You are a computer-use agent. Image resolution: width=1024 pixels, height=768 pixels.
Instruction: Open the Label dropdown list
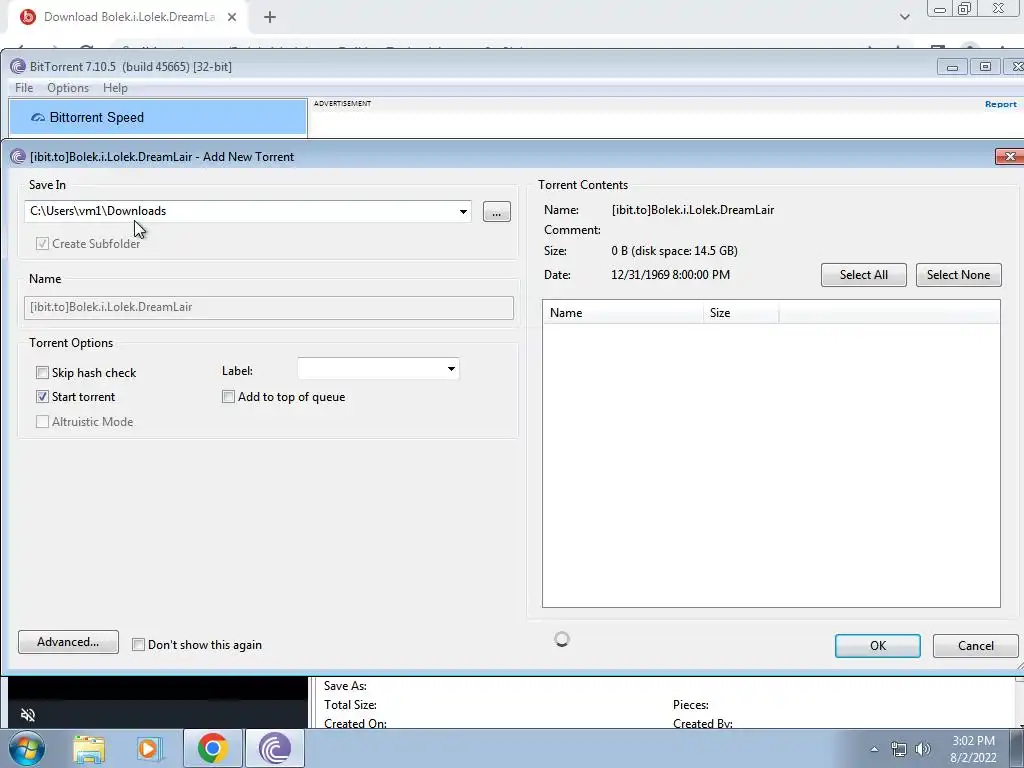coord(451,369)
